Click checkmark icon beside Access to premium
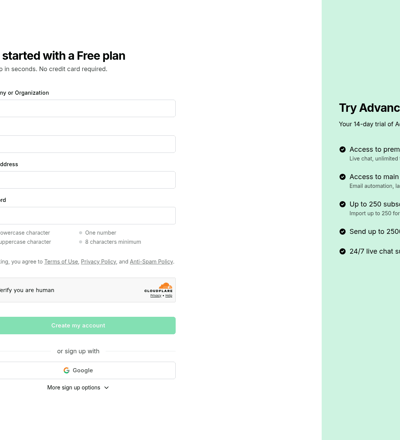The height and width of the screenshot is (440, 400). [342, 149]
